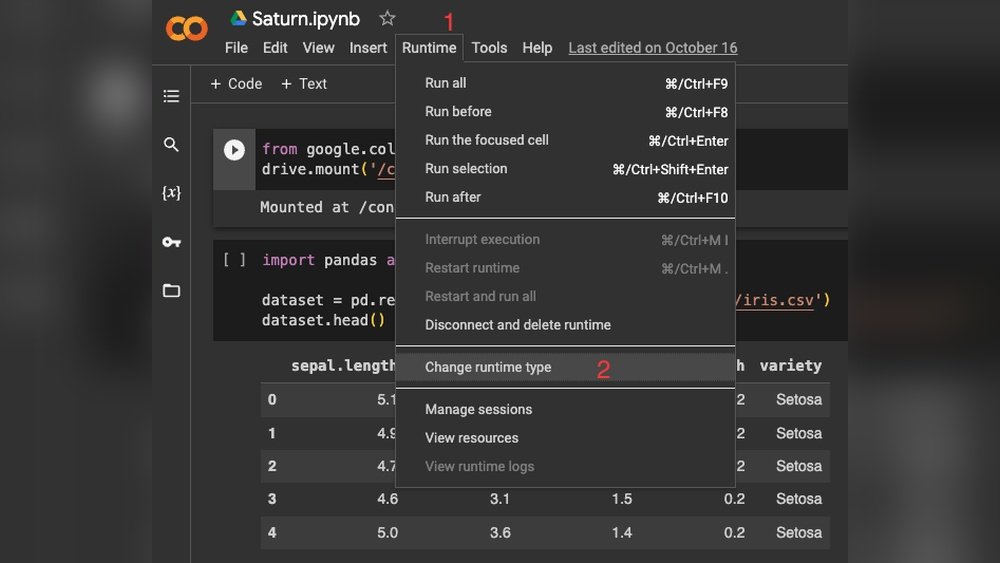Screen dimensions: 1000x563
Task: Open Last edited on October 16 link
Action: [652, 48]
